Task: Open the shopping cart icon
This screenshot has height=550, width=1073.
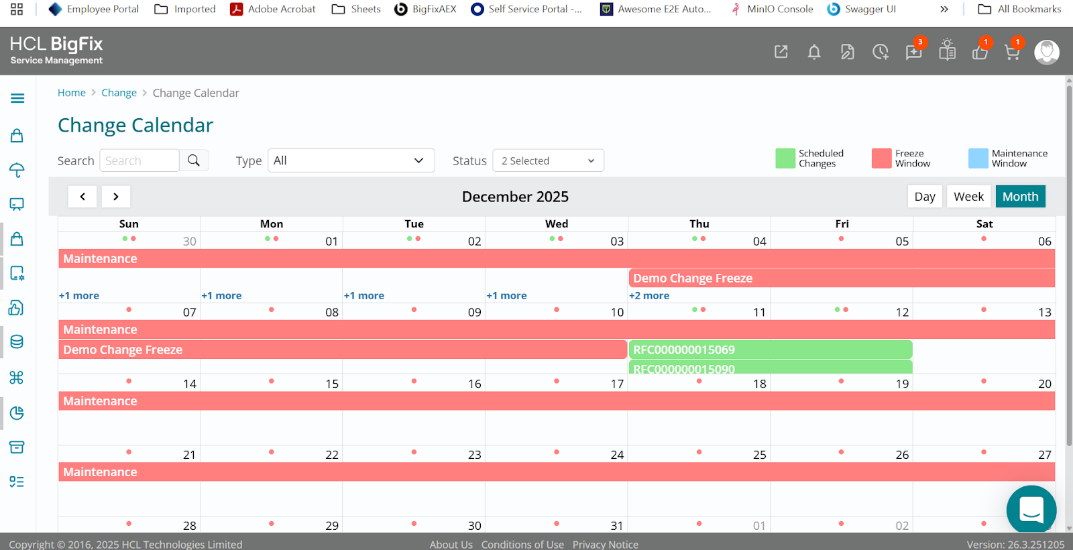Action: pyautogui.click(x=1013, y=51)
